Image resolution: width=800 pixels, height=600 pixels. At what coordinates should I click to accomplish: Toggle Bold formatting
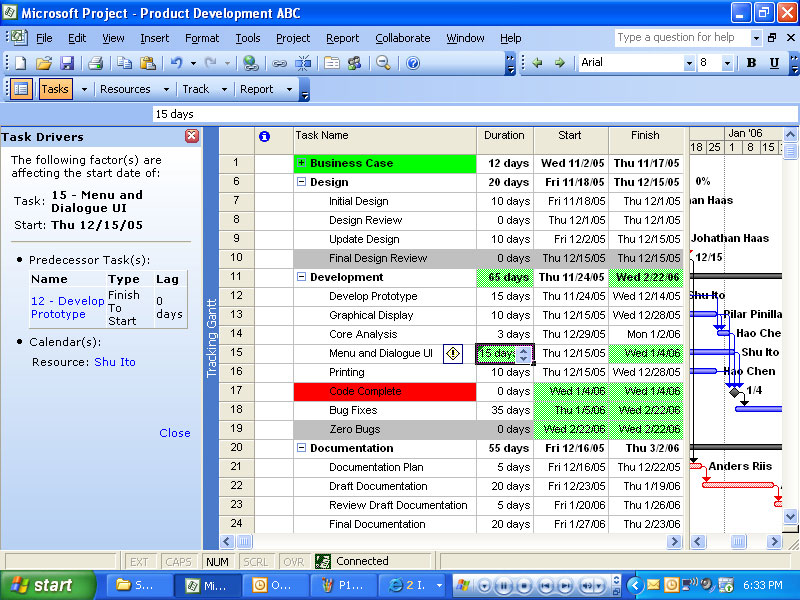(751, 63)
